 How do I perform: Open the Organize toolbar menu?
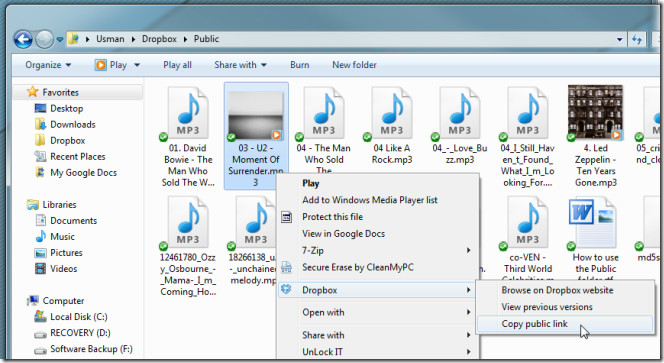click(48, 65)
